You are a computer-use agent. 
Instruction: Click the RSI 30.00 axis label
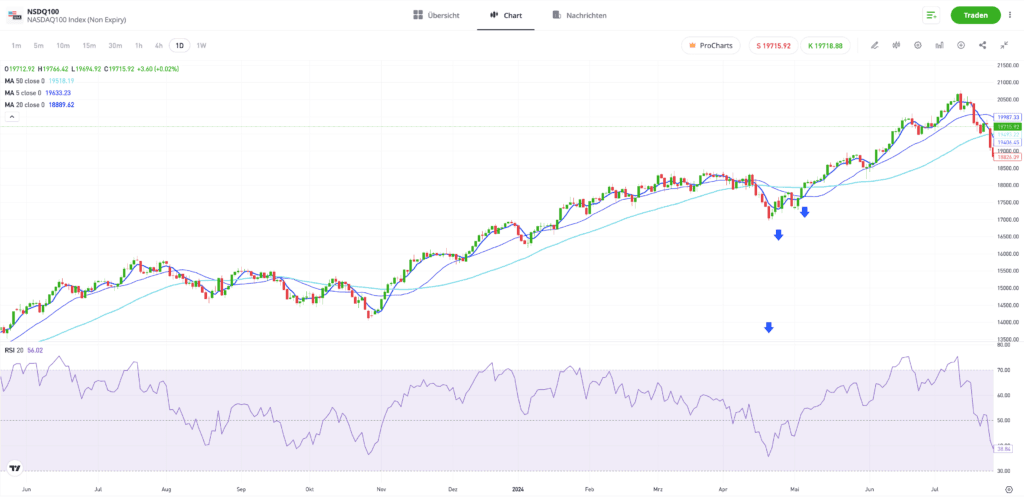tap(1004, 470)
